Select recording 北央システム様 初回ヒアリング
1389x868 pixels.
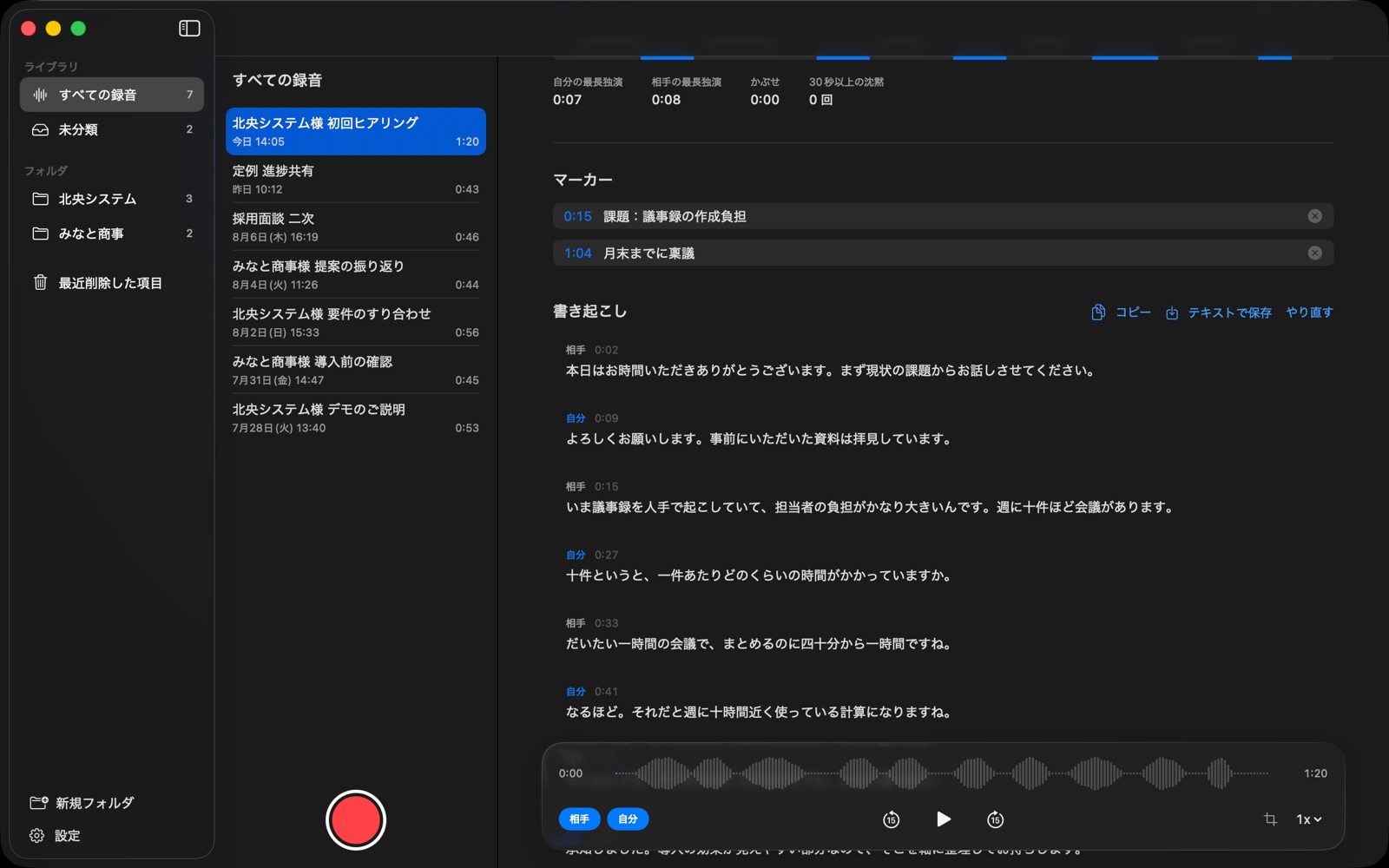tap(356, 131)
